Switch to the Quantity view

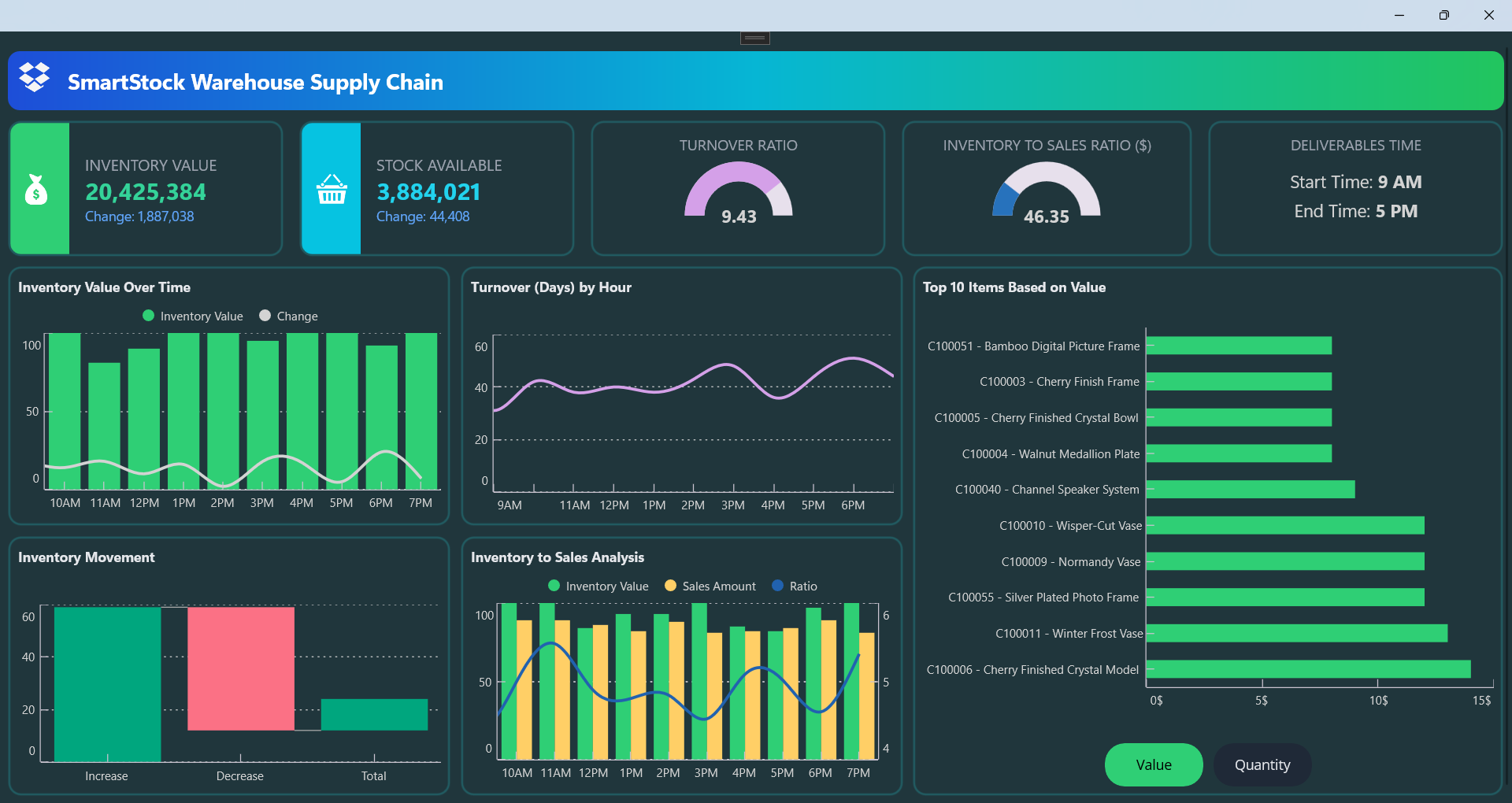1262,764
